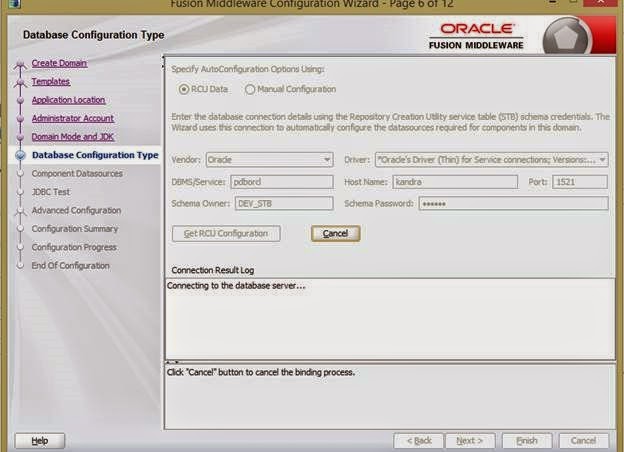The height and width of the screenshot is (452, 624).
Task: Select Configuration Summary step
Action: [x=75, y=229]
